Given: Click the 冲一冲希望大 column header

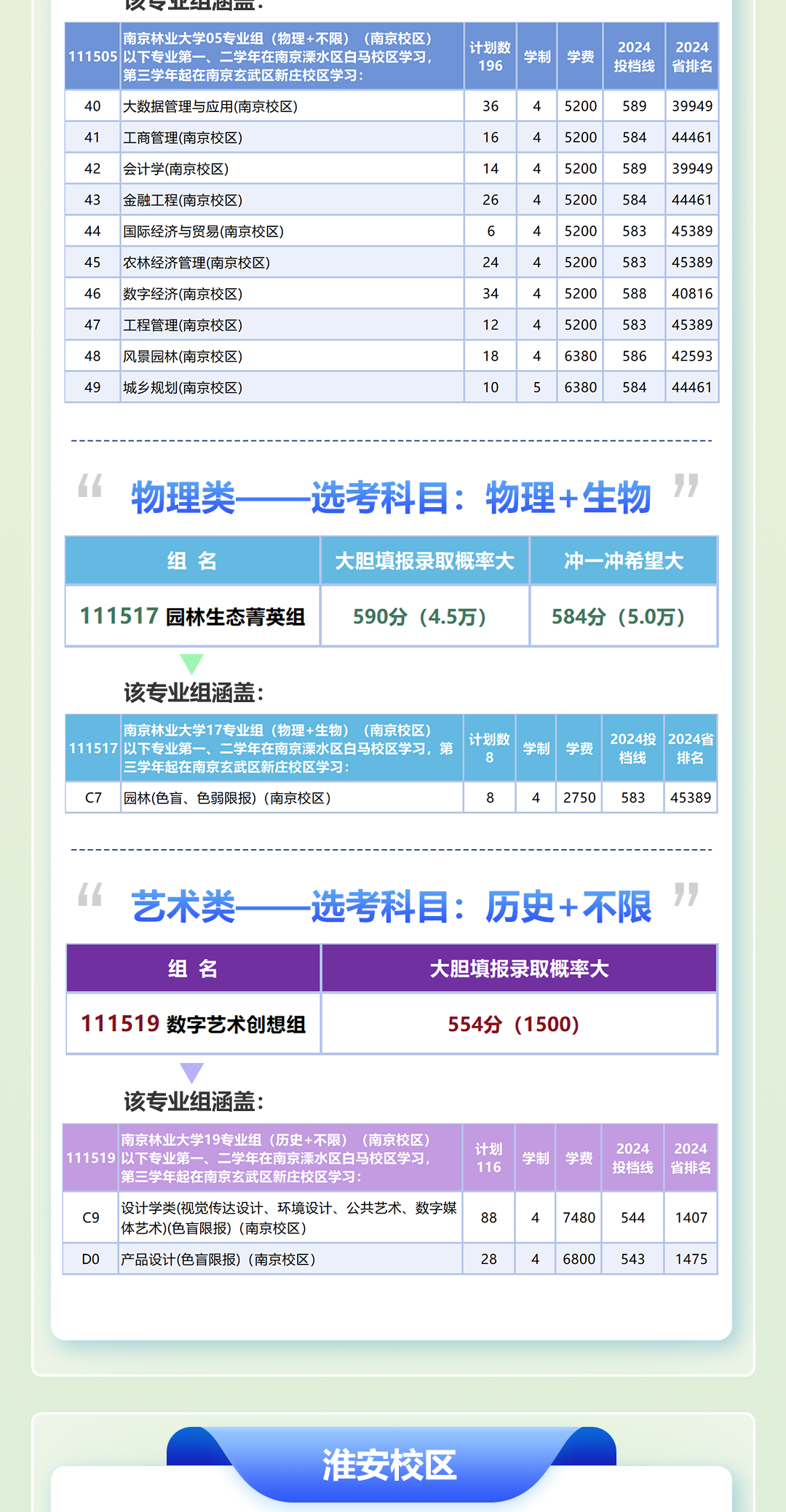Looking at the screenshot, I should (x=623, y=561).
